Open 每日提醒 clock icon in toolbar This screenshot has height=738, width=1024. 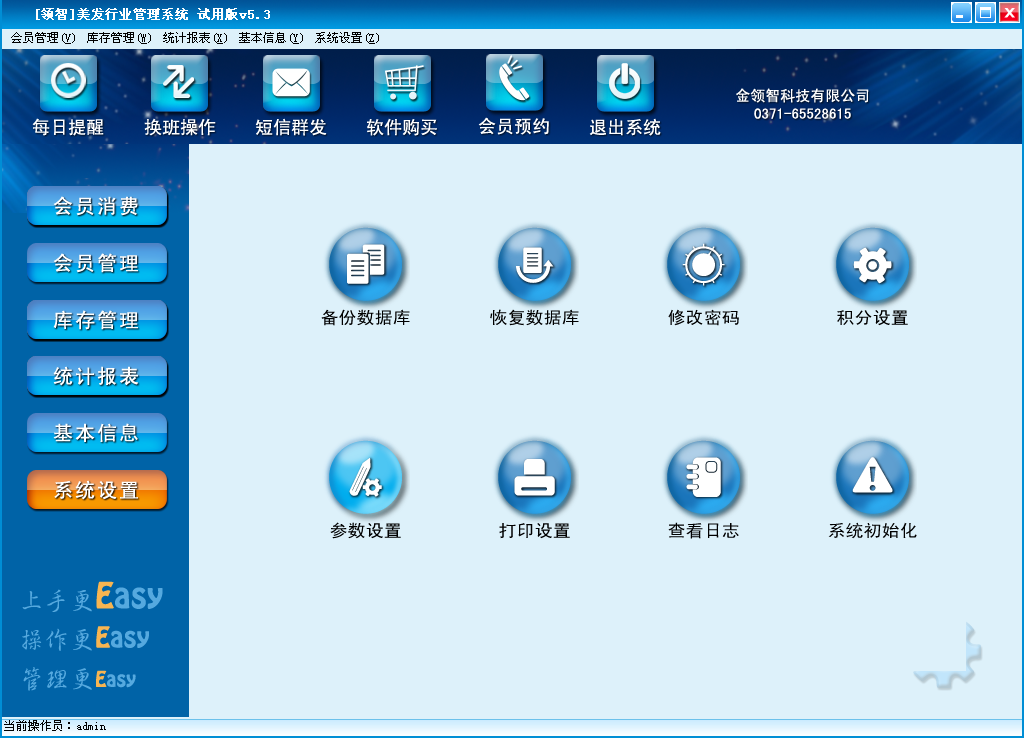[68, 84]
